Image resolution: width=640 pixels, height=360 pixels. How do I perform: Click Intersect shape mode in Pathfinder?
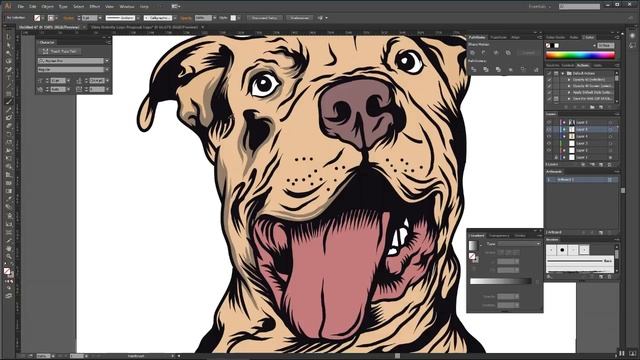pyautogui.click(x=496, y=53)
